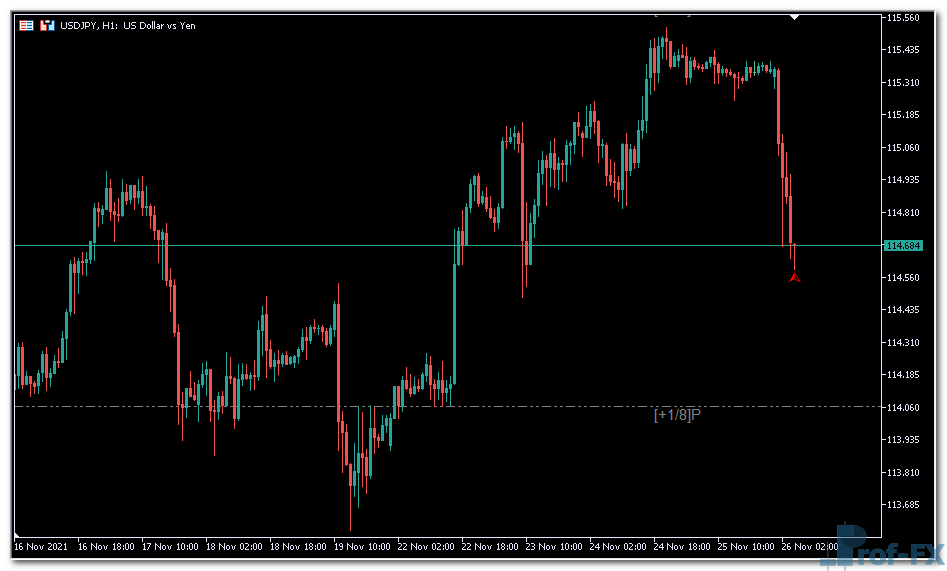This screenshot has height=571, width=947.
Task: Click the 25 Nov 10:00 time label
Action: pos(745,547)
